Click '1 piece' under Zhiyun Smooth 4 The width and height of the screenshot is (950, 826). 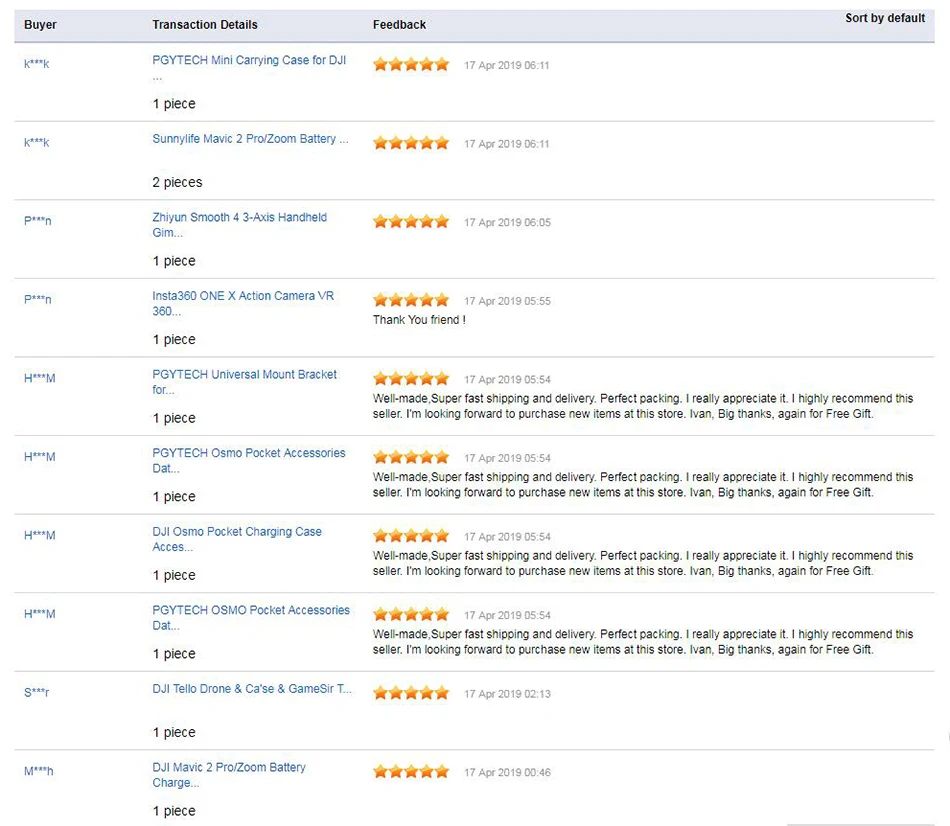tap(174, 261)
